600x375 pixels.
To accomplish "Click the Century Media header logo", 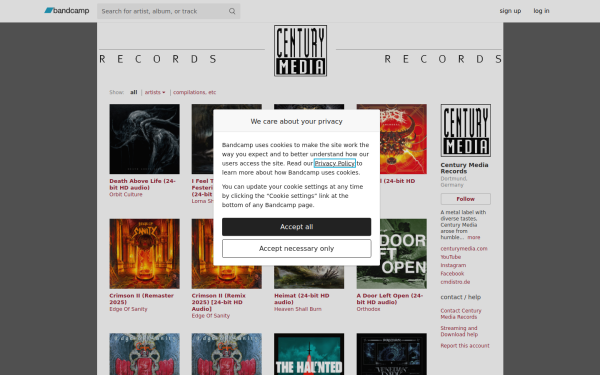I will pyautogui.click(x=300, y=51).
